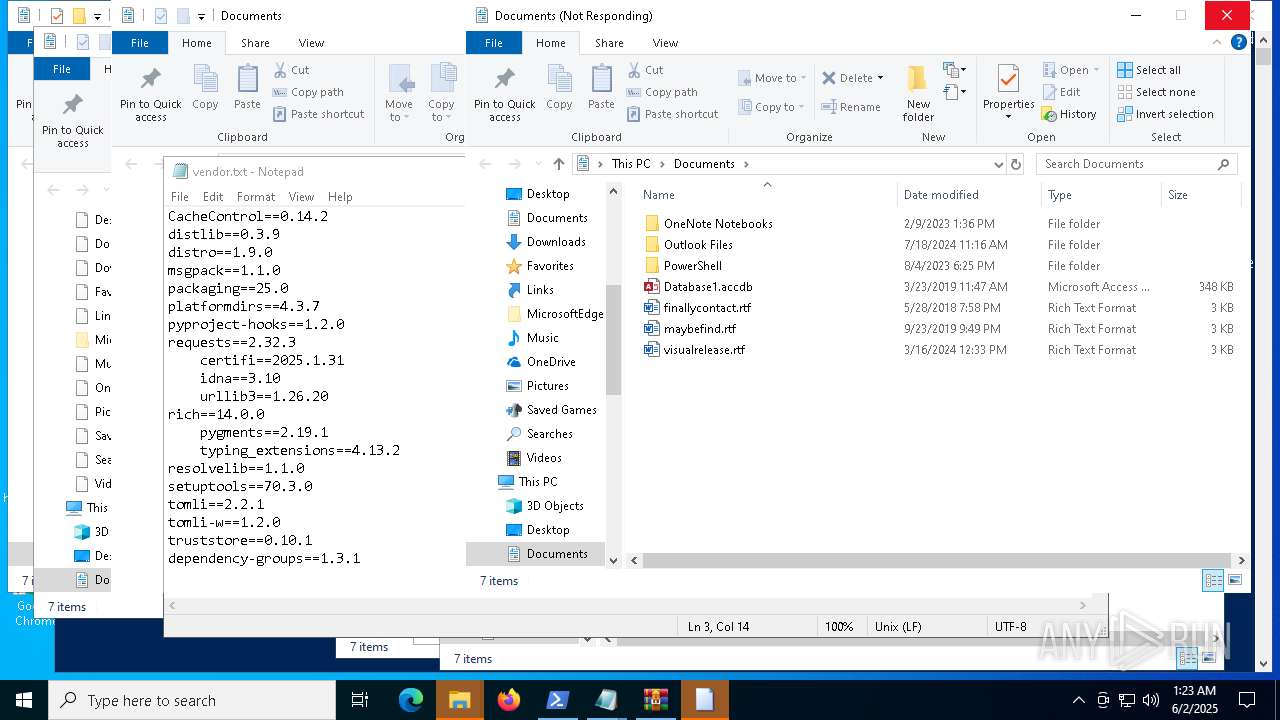Click Rename in Organize group
1280x720 pixels.
pos(851,107)
